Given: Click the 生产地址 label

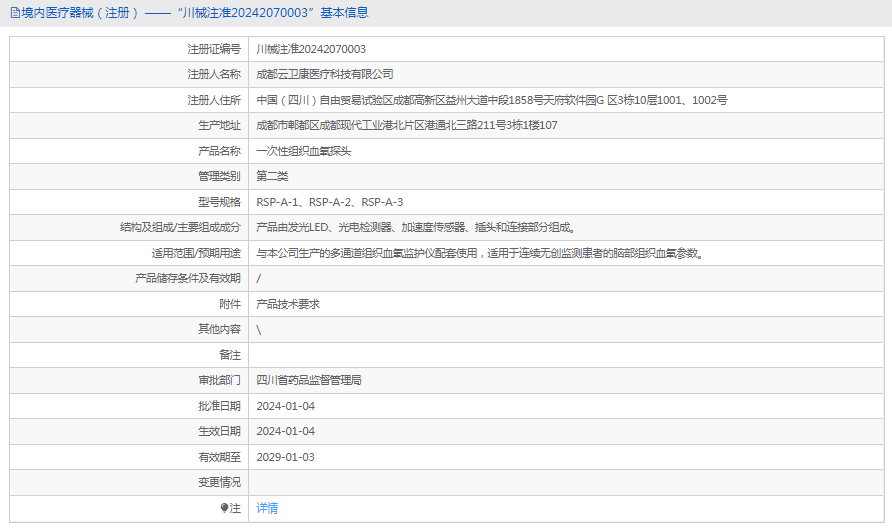Looking at the screenshot, I should tap(219, 125).
